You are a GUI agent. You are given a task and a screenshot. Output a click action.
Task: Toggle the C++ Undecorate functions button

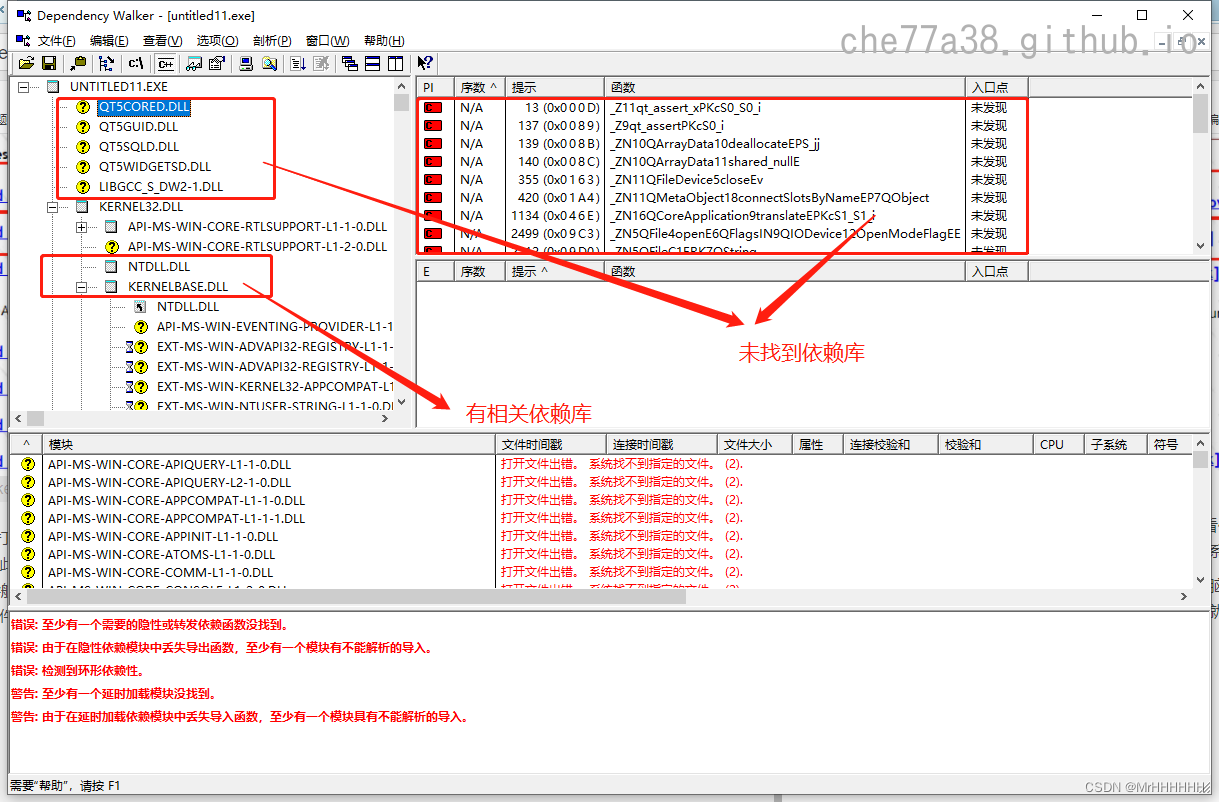165,63
